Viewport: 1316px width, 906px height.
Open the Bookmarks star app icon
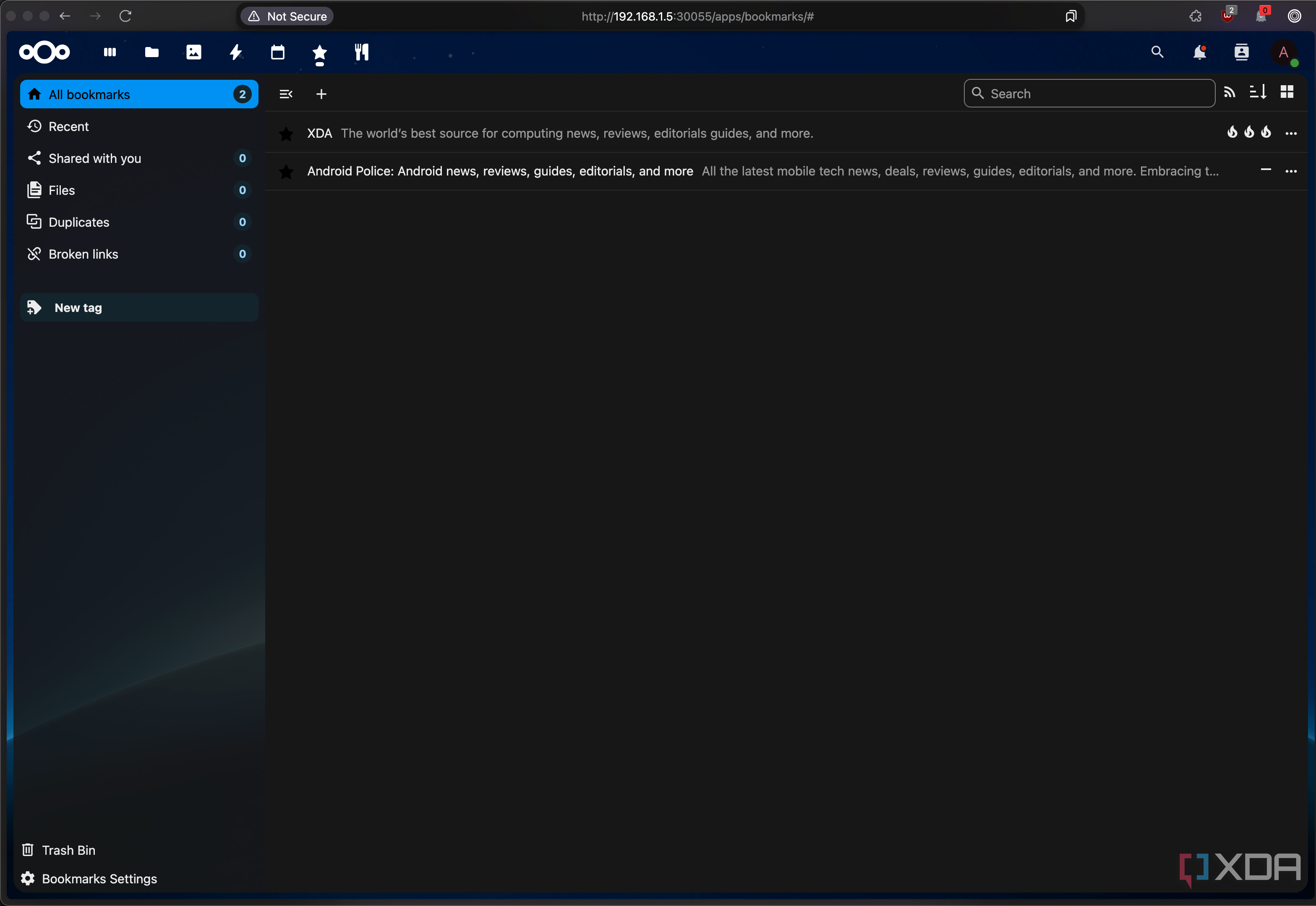coord(319,52)
